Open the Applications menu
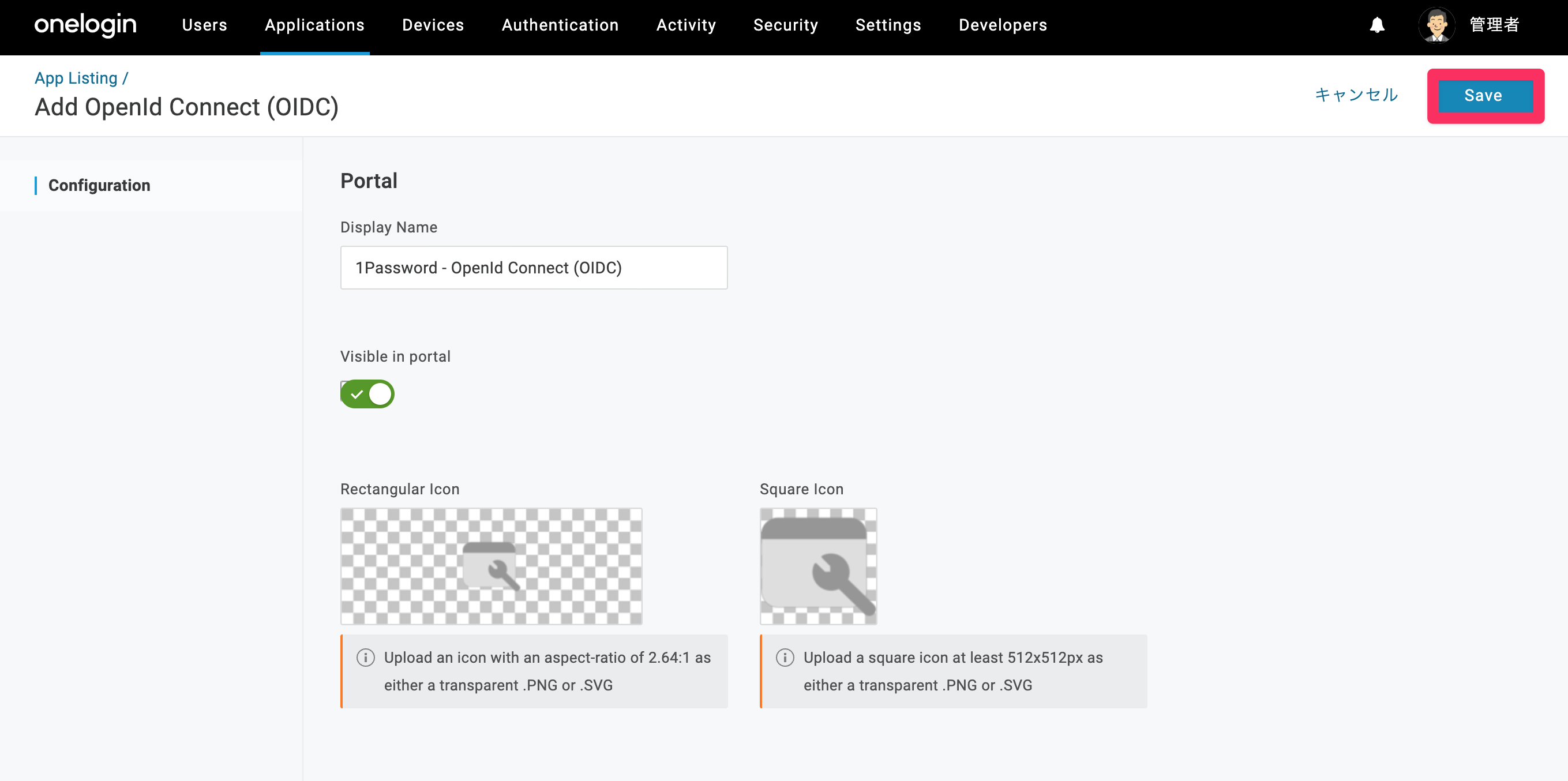Screen dimensions: 1568x781 pos(314,25)
